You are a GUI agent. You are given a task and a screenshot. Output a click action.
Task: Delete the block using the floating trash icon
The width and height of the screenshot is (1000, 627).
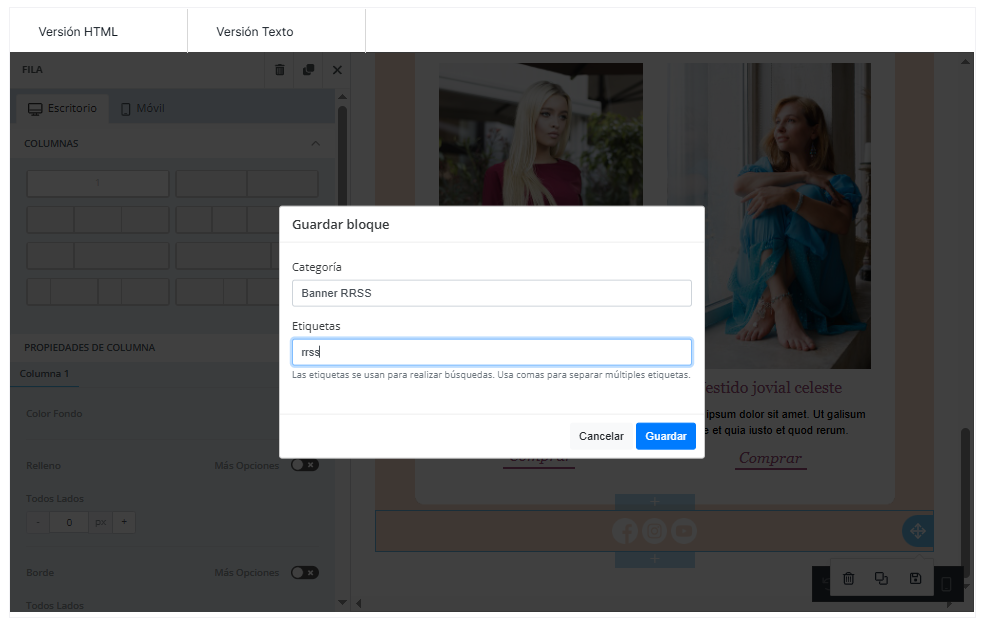coord(848,578)
